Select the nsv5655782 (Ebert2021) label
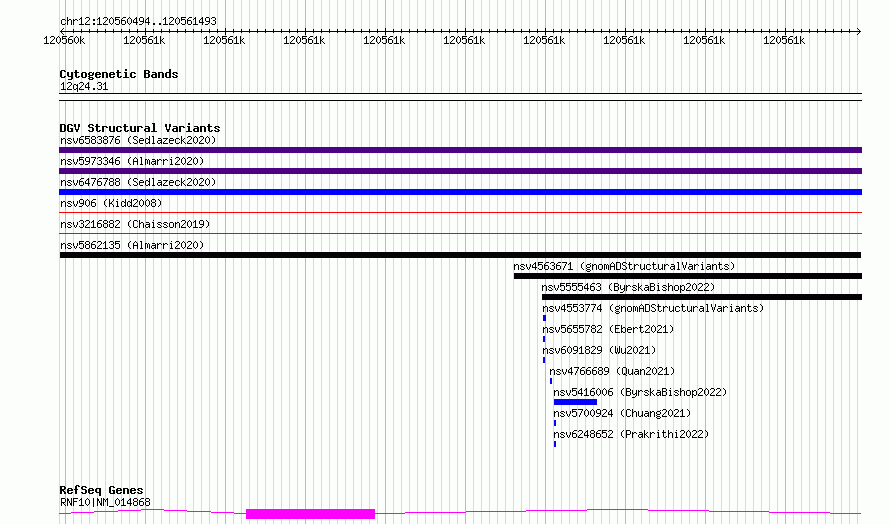This screenshot has height=524, width=890. point(608,329)
